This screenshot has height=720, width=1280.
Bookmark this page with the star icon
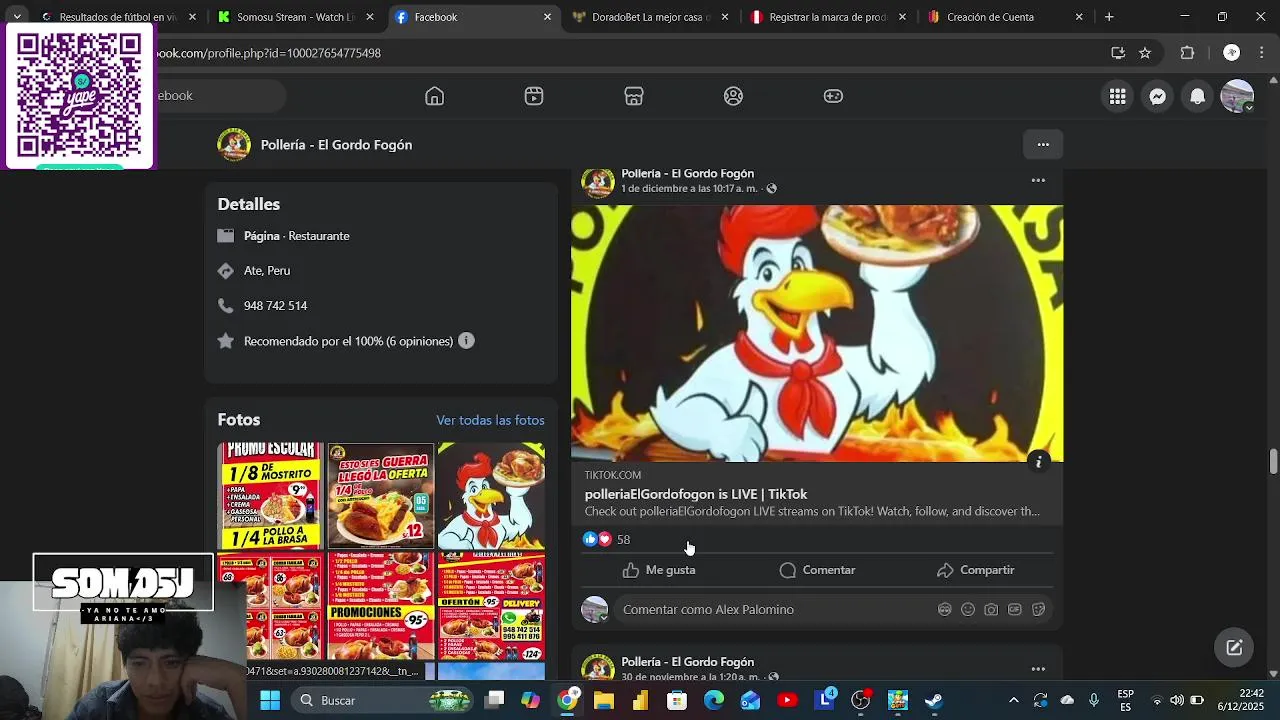tap(1145, 53)
